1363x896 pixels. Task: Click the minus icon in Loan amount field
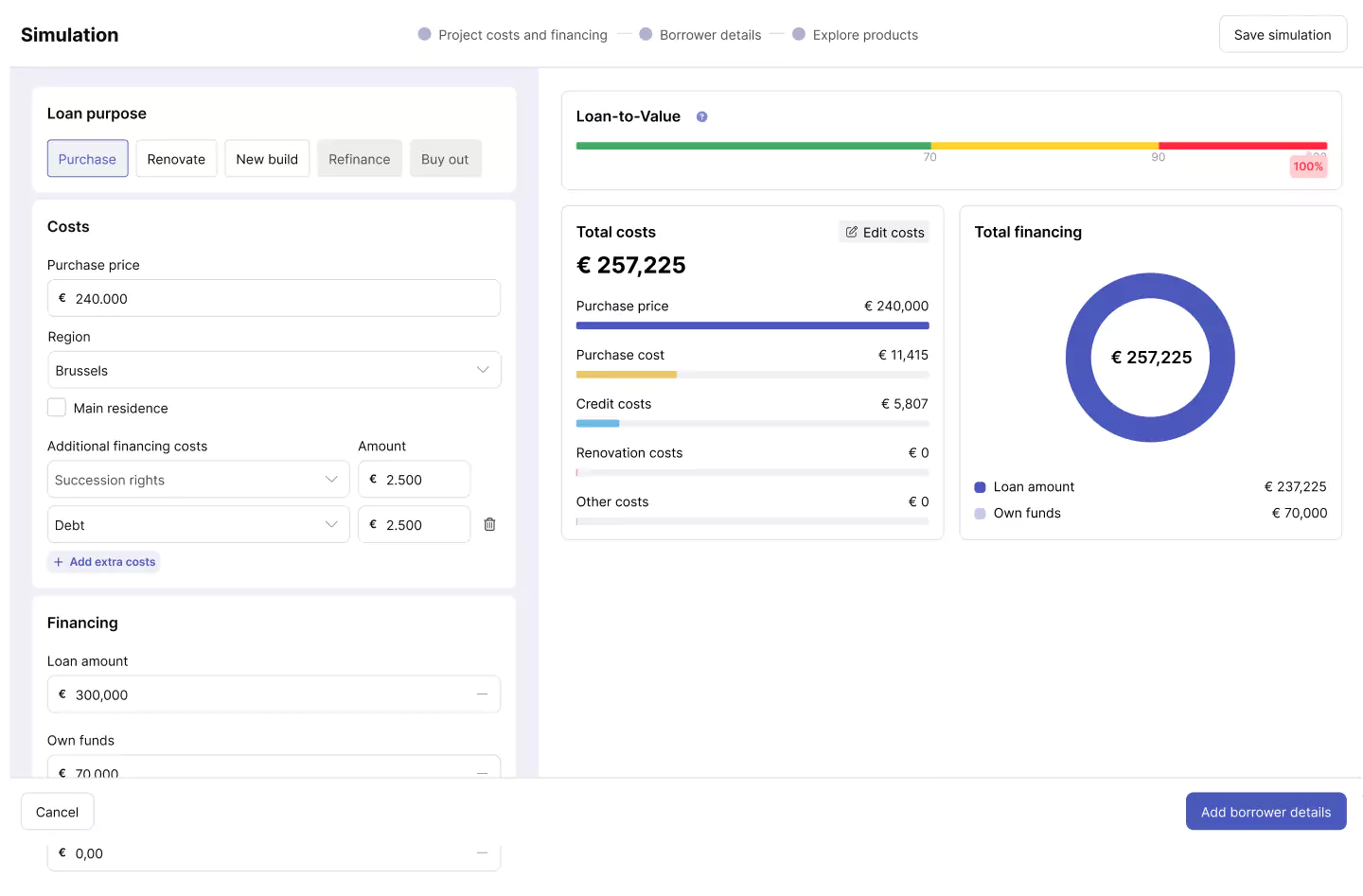pyautogui.click(x=482, y=694)
